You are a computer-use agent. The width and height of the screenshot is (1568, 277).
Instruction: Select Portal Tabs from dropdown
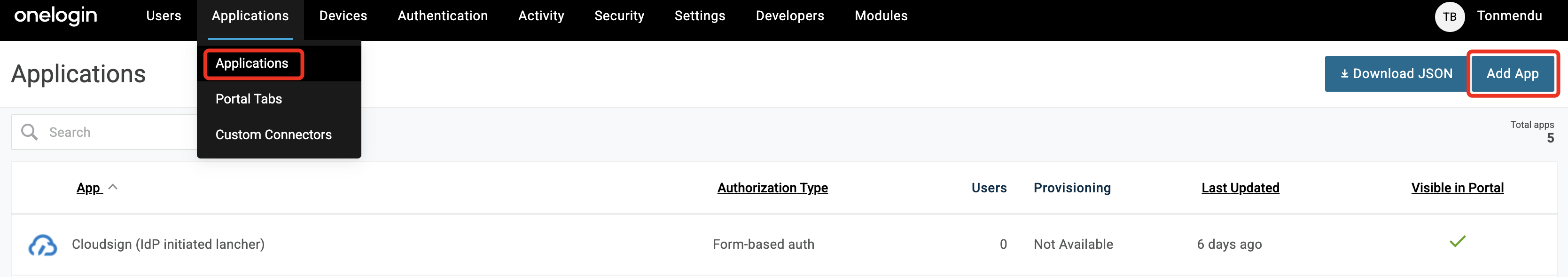tap(249, 99)
